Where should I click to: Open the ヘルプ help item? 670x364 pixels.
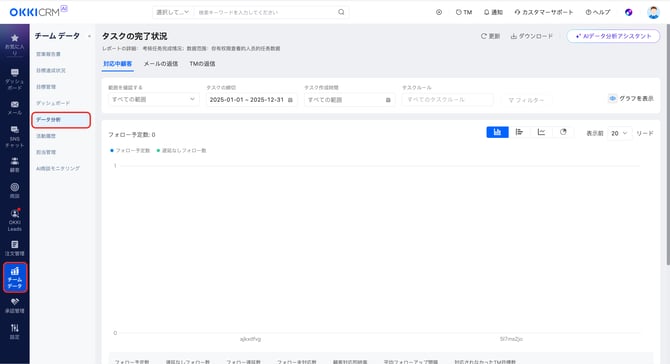[598, 12]
